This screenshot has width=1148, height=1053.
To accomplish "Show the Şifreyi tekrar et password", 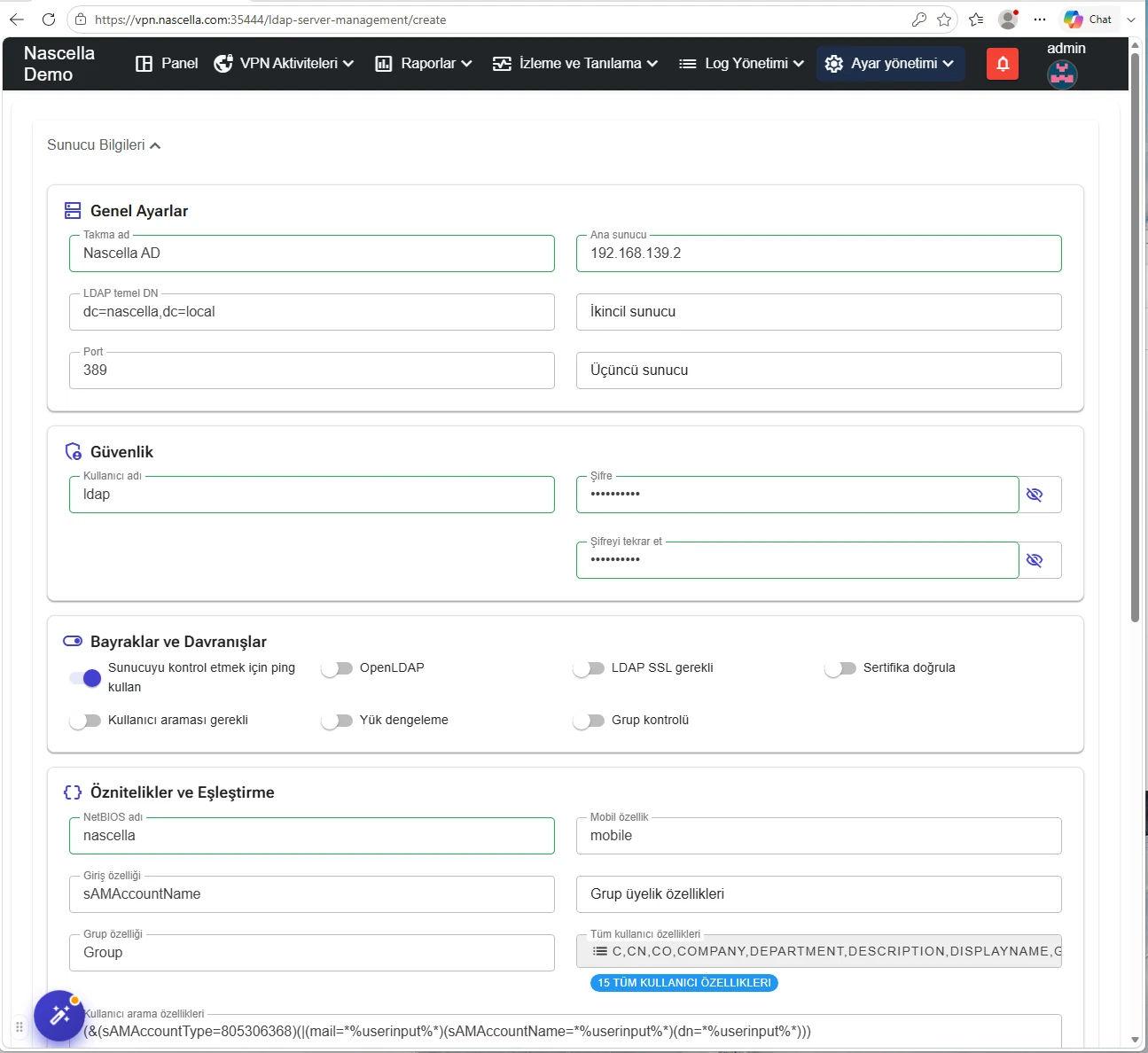I will tap(1035, 560).
